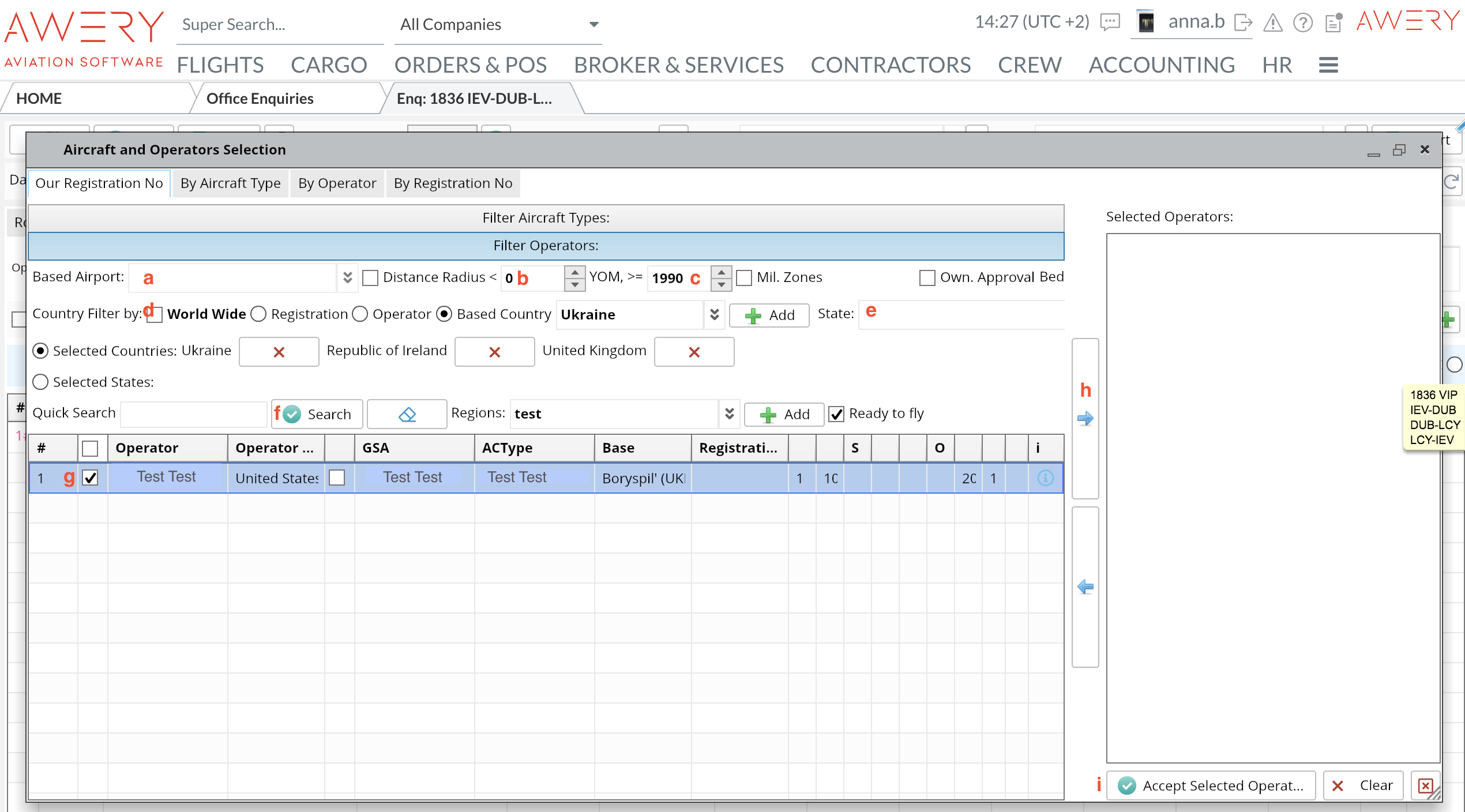Open the Regions dropdown showing test
Screen dimensions: 1465x812
click(729, 413)
